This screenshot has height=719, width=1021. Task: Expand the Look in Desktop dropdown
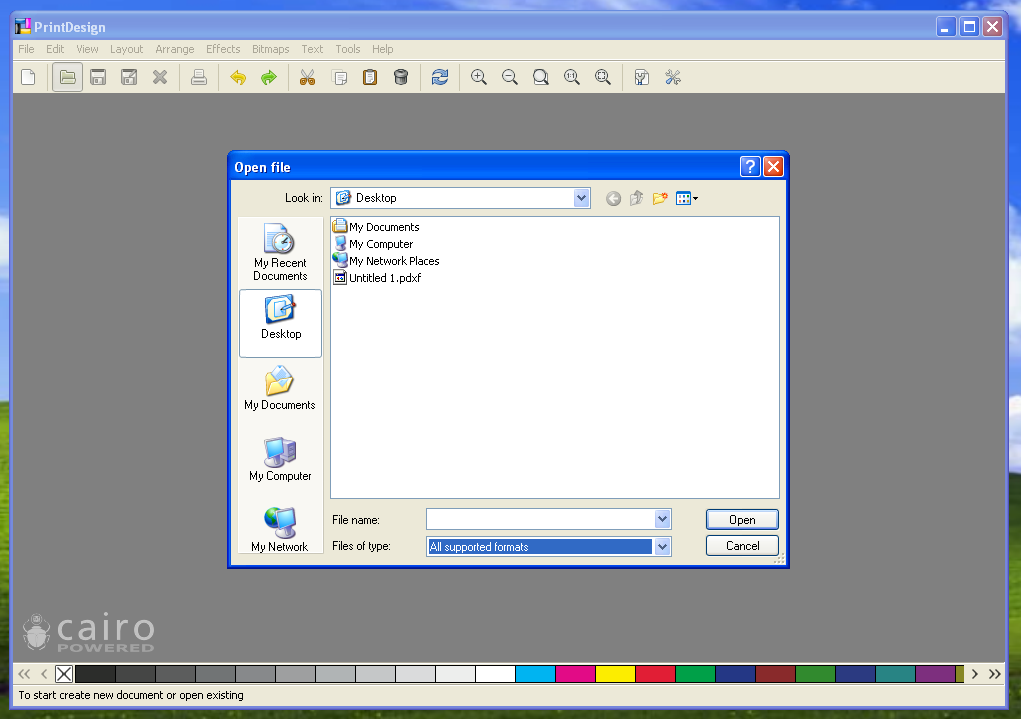[x=581, y=198]
